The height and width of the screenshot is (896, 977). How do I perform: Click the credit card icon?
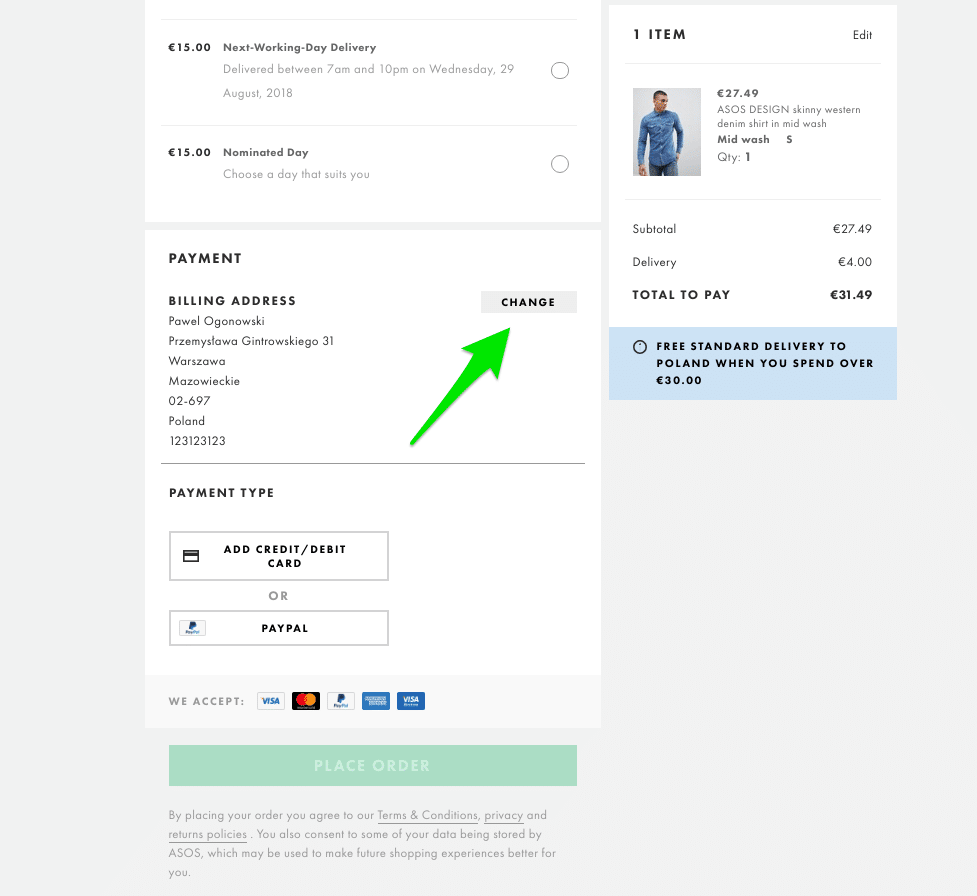191,556
